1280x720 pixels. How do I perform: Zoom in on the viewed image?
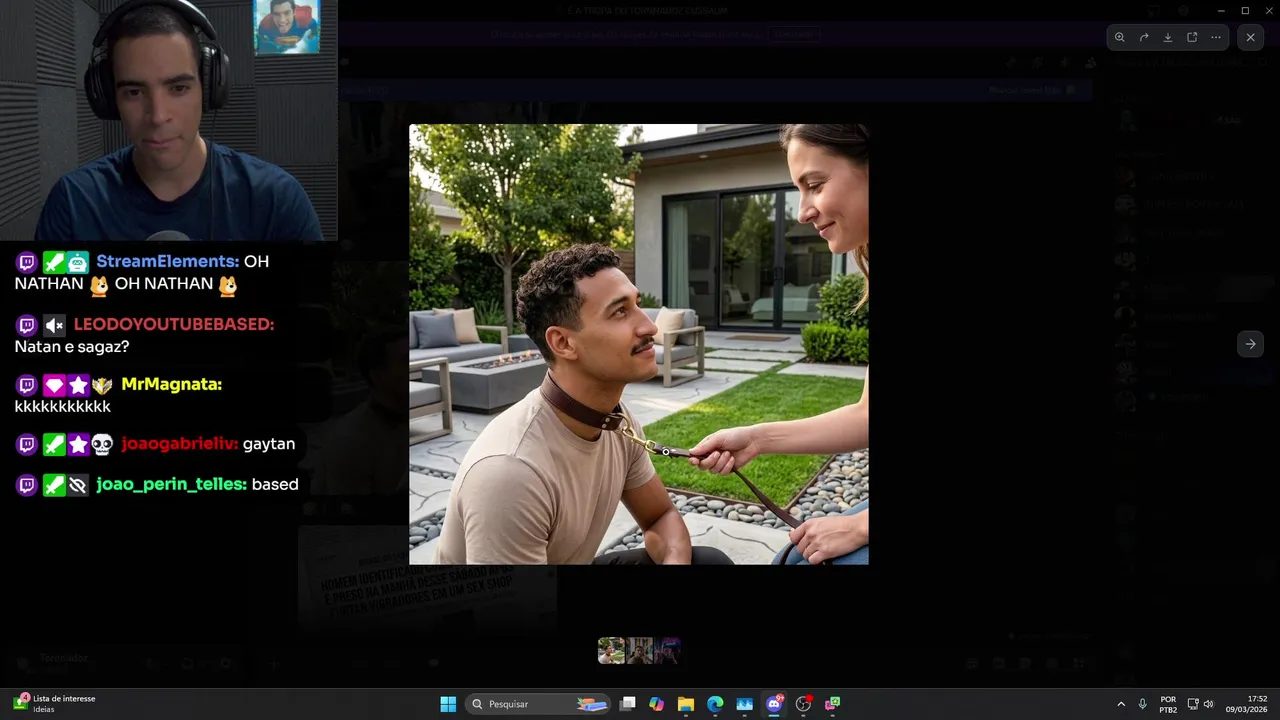(1119, 37)
